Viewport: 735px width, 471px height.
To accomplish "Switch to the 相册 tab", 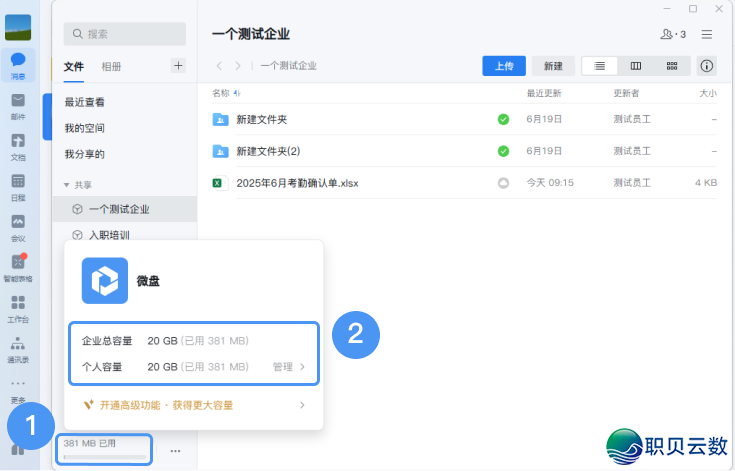I will (x=111, y=67).
